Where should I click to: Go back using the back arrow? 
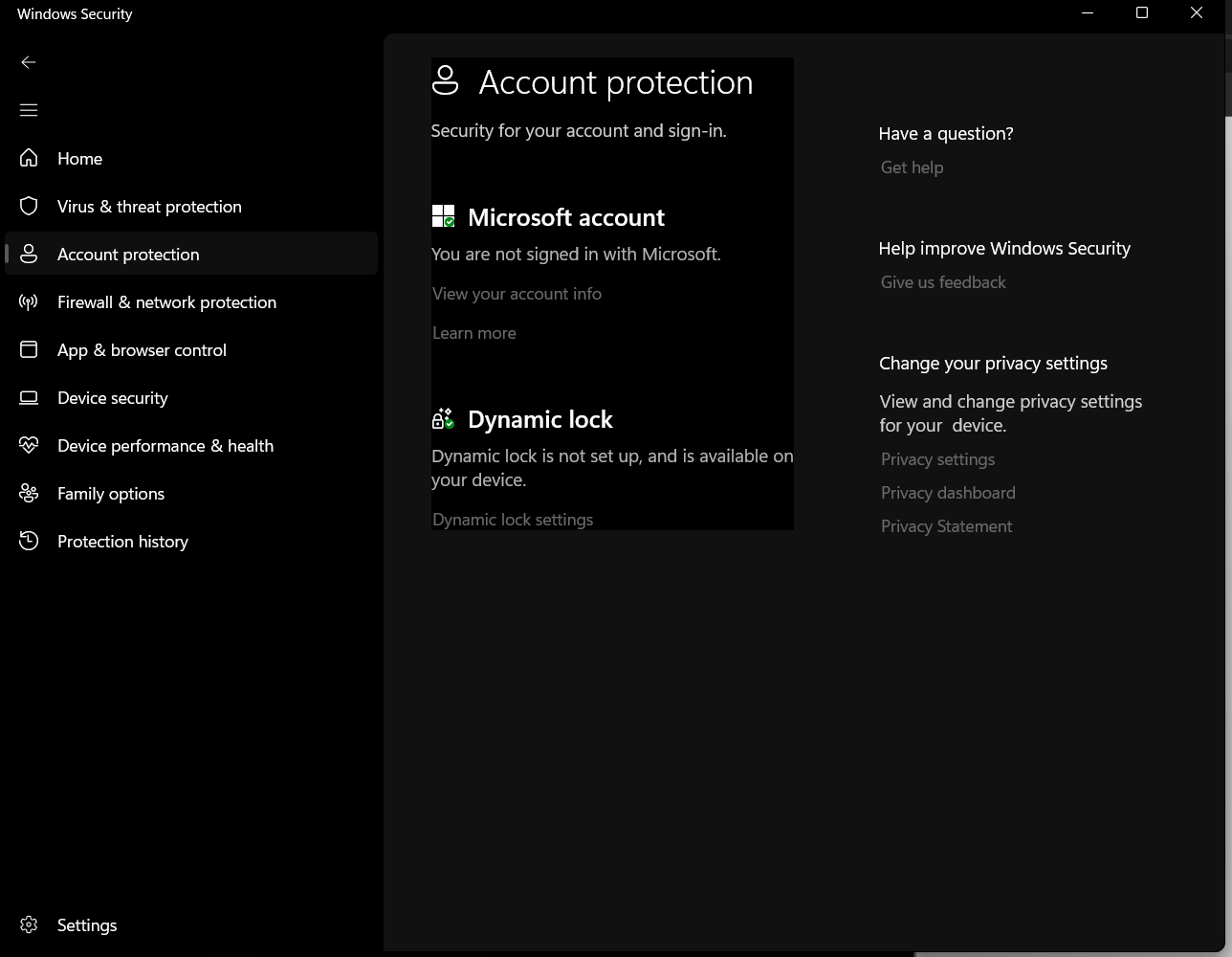tap(29, 62)
